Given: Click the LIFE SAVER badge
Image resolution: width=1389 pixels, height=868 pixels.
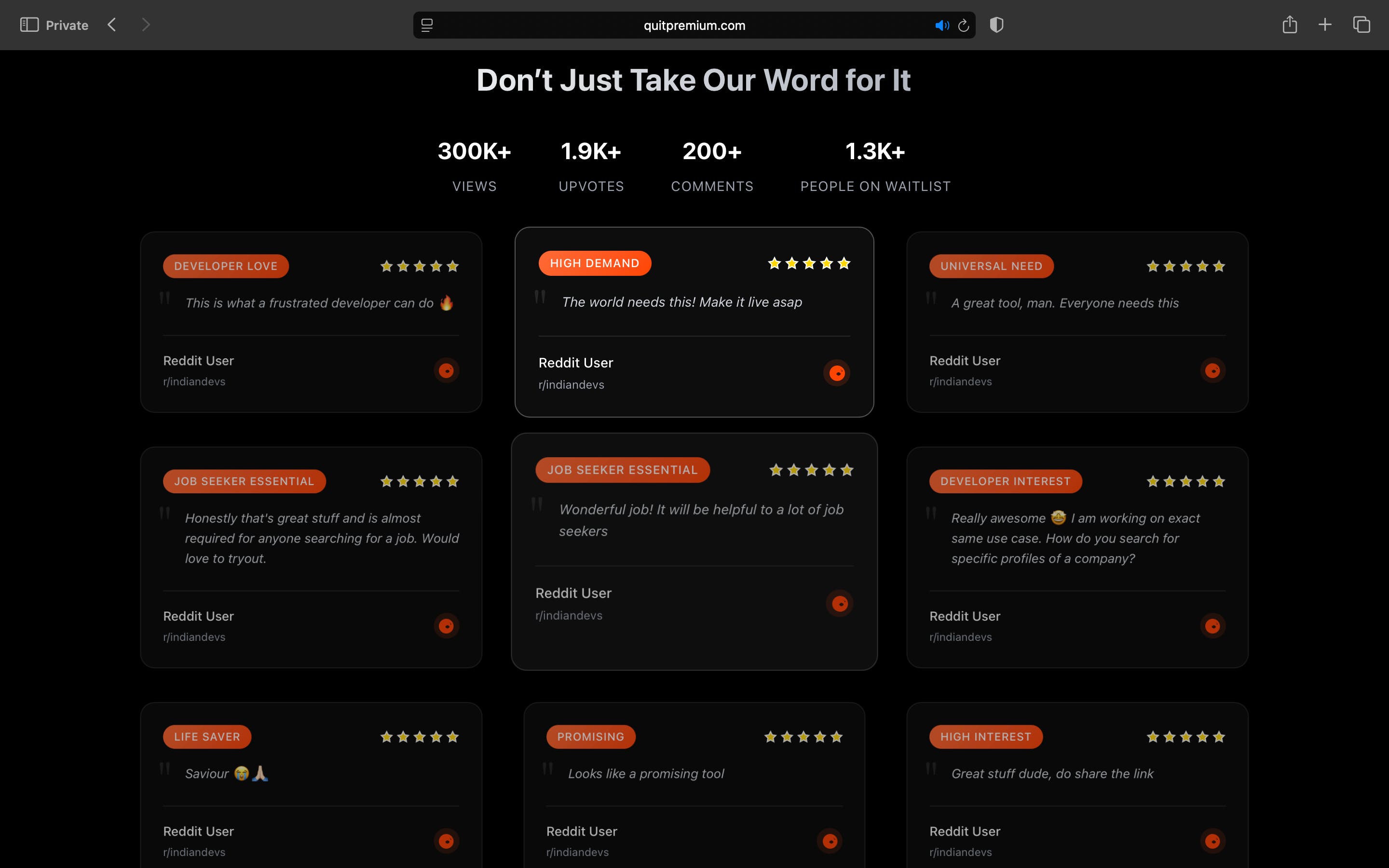Looking at the screenshot, I should click(206, 736).
